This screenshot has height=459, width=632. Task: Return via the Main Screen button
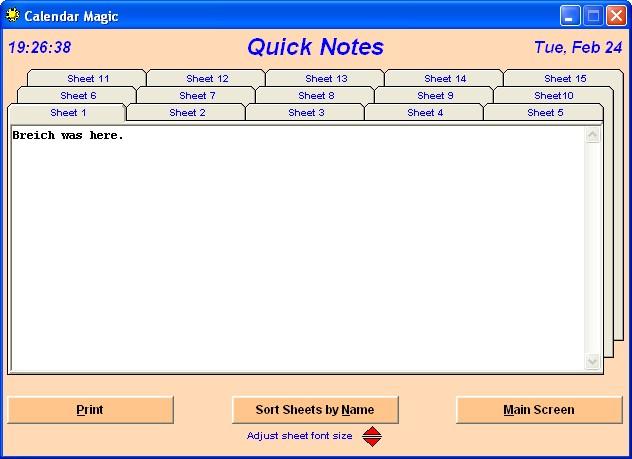(539, 410)
